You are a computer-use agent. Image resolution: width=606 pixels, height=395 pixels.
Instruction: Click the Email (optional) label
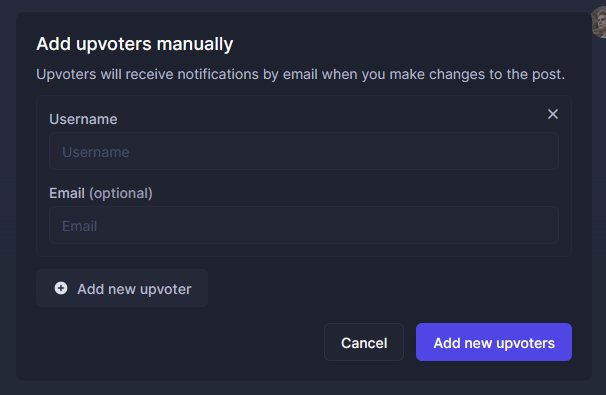(x=101, y=193)
